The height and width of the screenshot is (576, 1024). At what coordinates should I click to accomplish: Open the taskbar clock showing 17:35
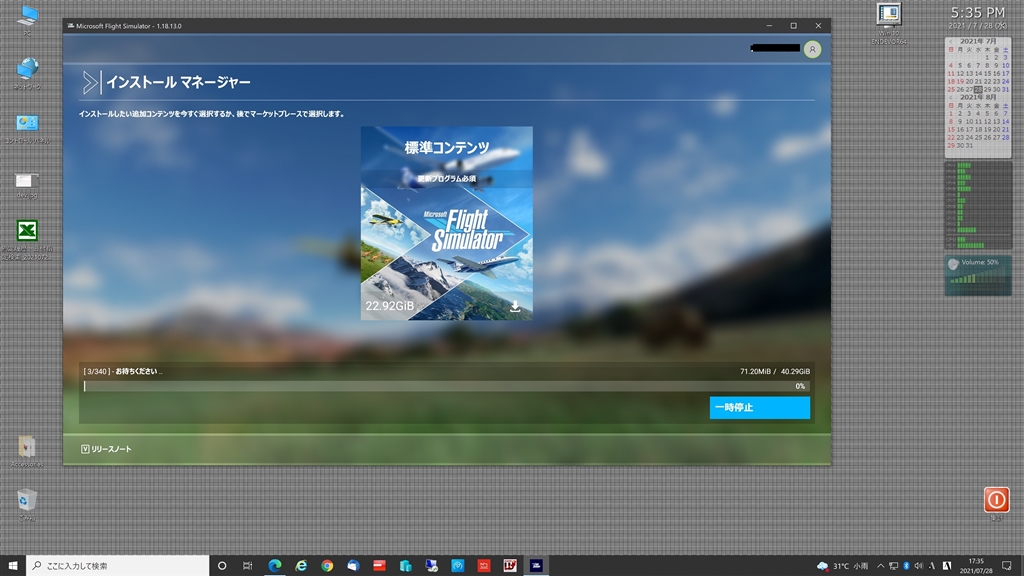(x=976, y=566)
